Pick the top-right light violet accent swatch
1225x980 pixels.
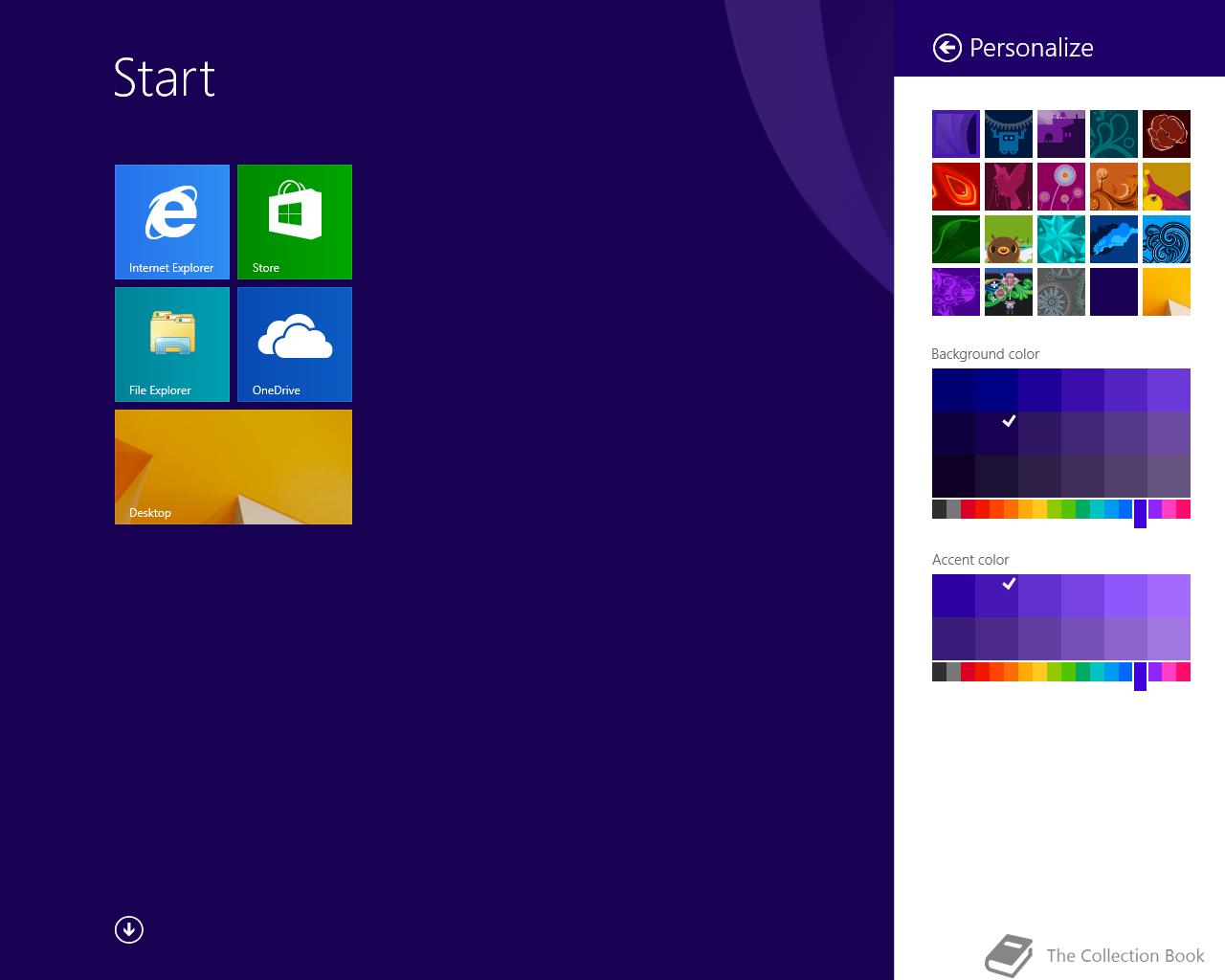(x=1169, y=595)
